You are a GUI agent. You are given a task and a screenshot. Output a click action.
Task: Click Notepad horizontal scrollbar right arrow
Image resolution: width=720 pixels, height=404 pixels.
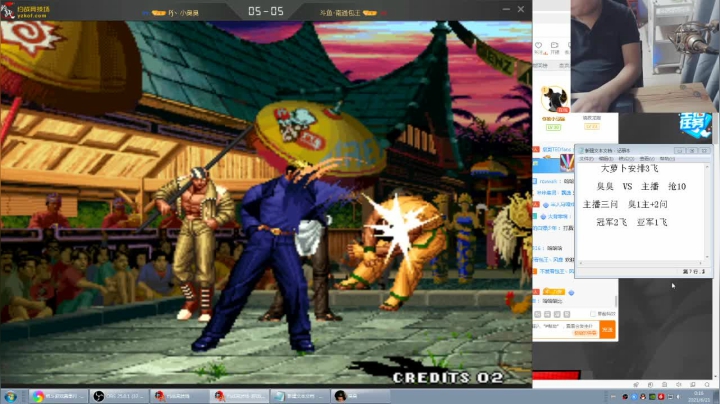click(x=701, y=264)
